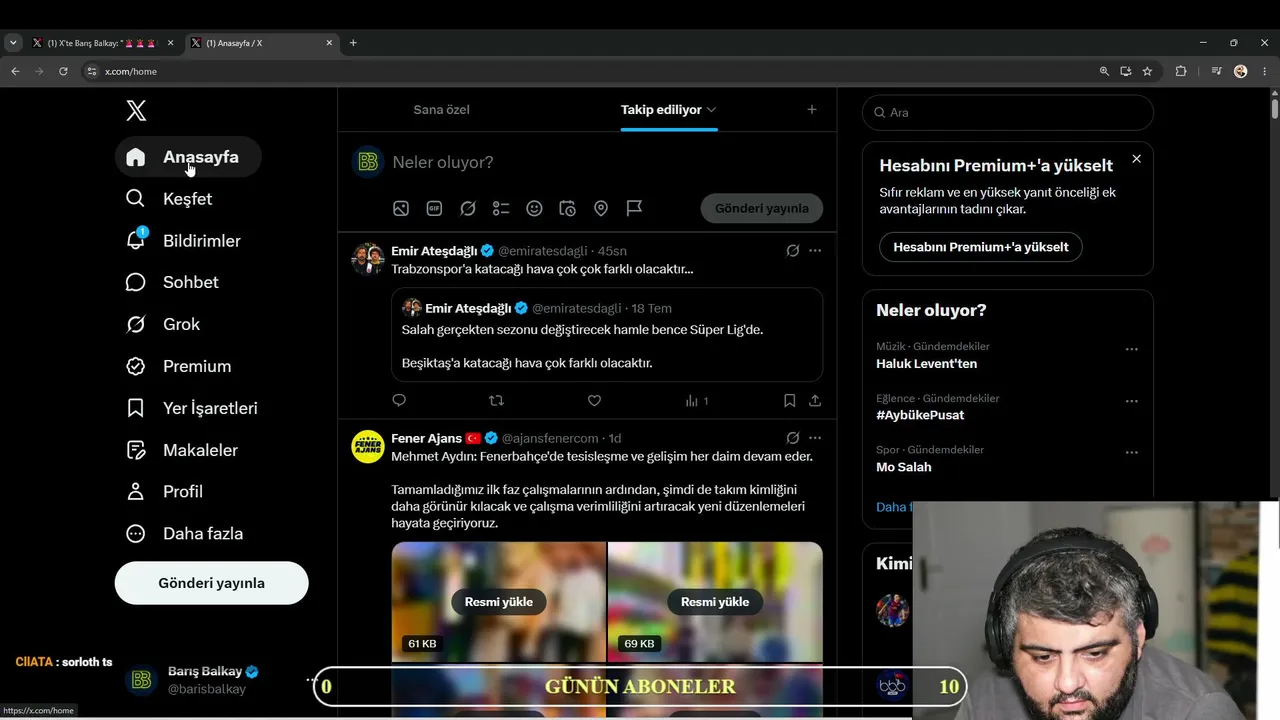
Task: Create a poll from the composer toolbar
Action: (x=501, y=208)
